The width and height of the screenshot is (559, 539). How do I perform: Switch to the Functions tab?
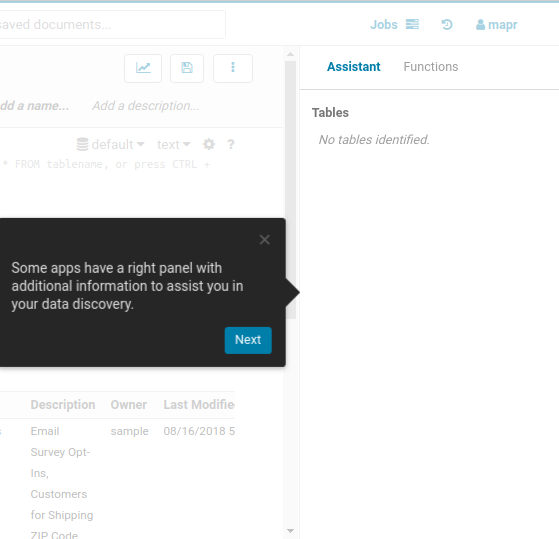pyautogui.click(x=431, y=67)
